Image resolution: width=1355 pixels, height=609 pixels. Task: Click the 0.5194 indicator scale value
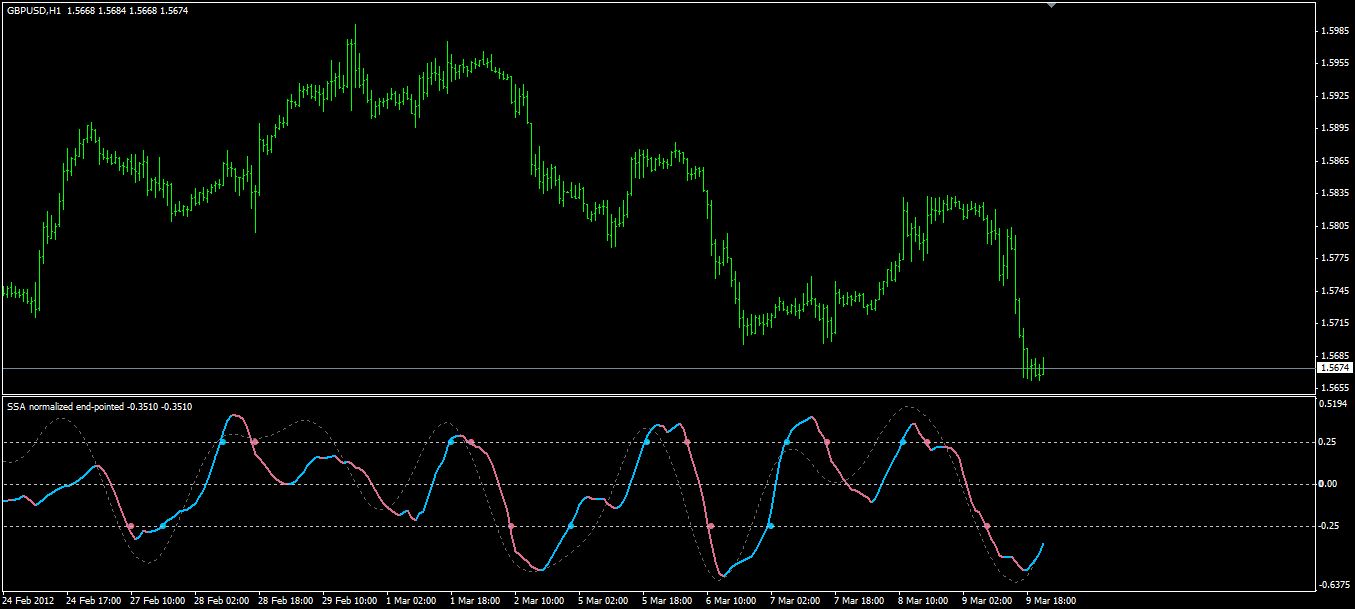click(1334, 404)
